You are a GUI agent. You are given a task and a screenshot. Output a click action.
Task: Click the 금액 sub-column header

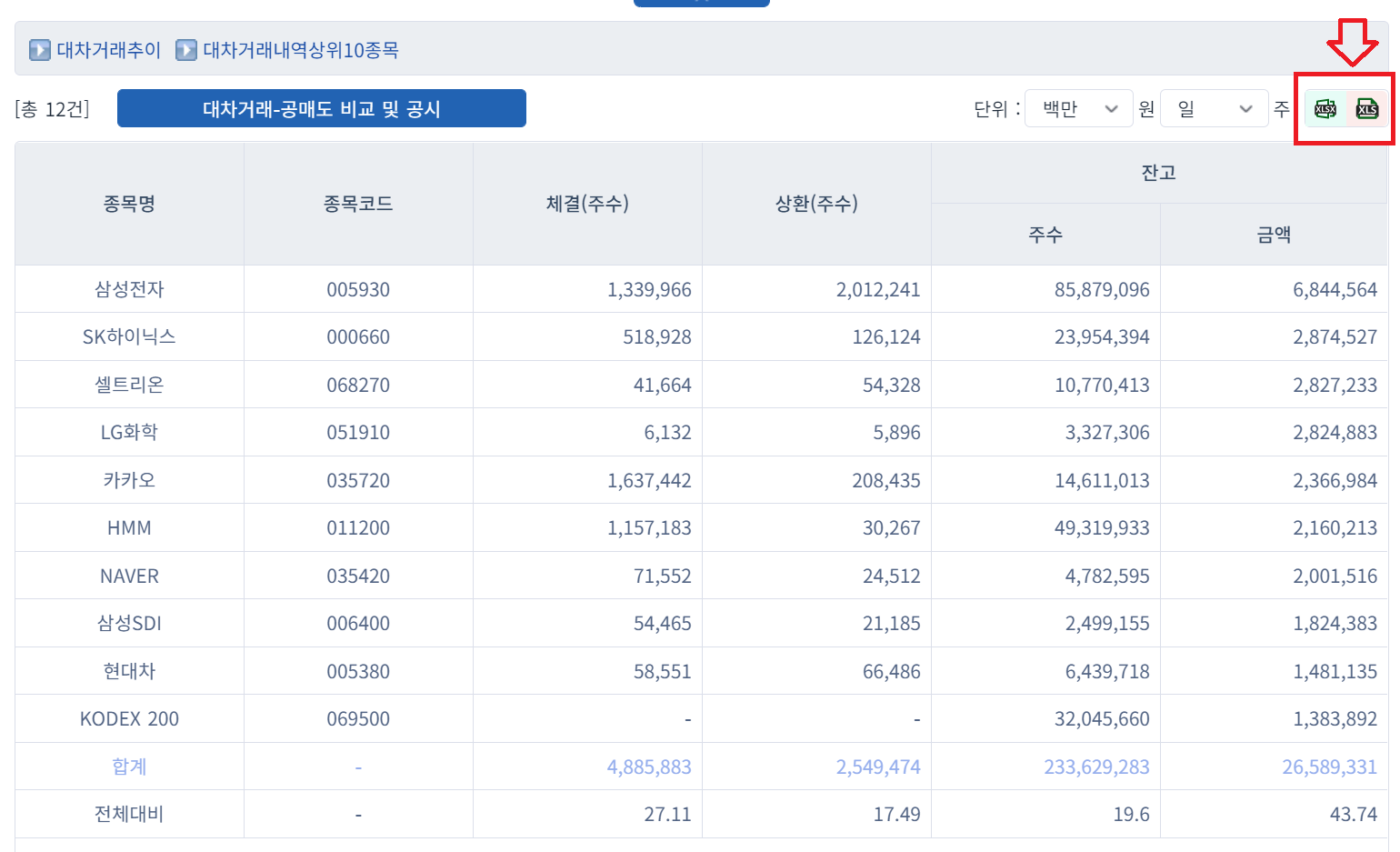pos(1274,235)
